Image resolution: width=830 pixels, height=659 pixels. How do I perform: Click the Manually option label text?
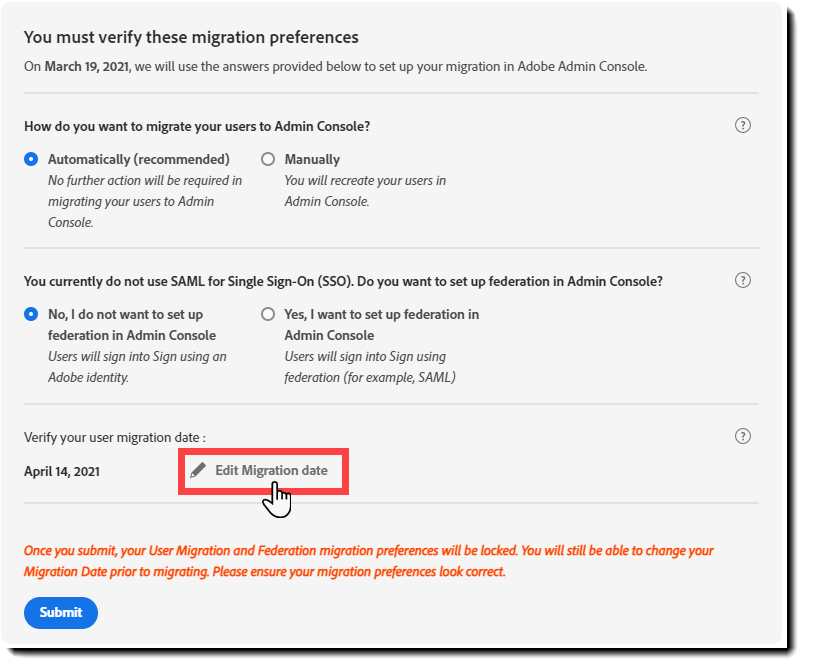[312, 158]
